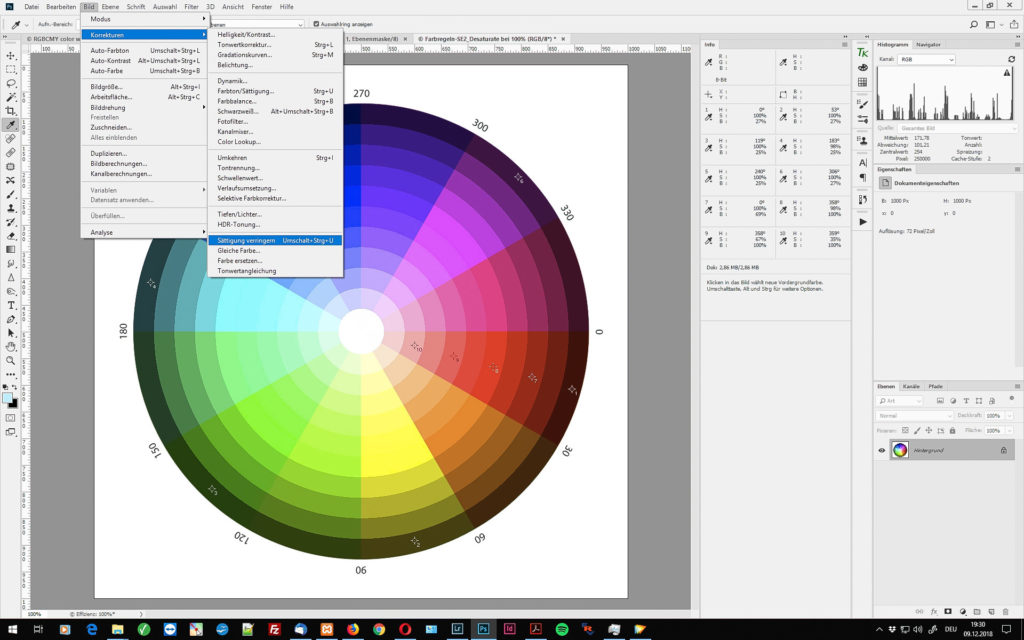Add a layer style via fx icon

coord(934,611)
